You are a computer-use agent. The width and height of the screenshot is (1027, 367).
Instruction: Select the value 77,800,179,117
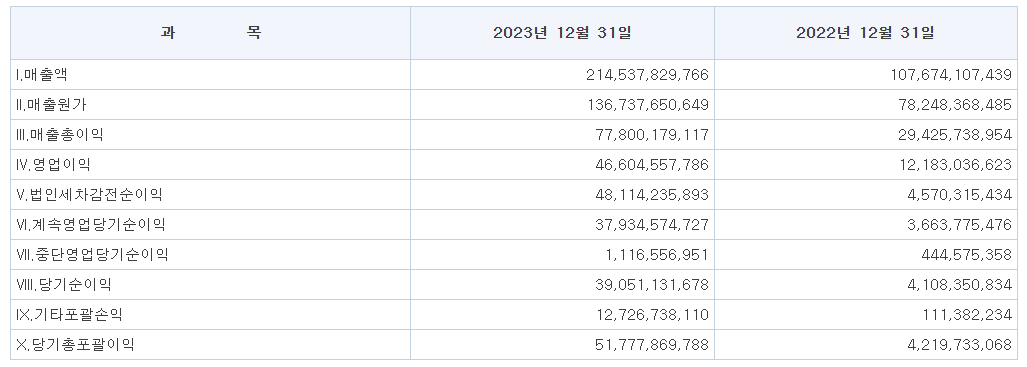(652, 135)
